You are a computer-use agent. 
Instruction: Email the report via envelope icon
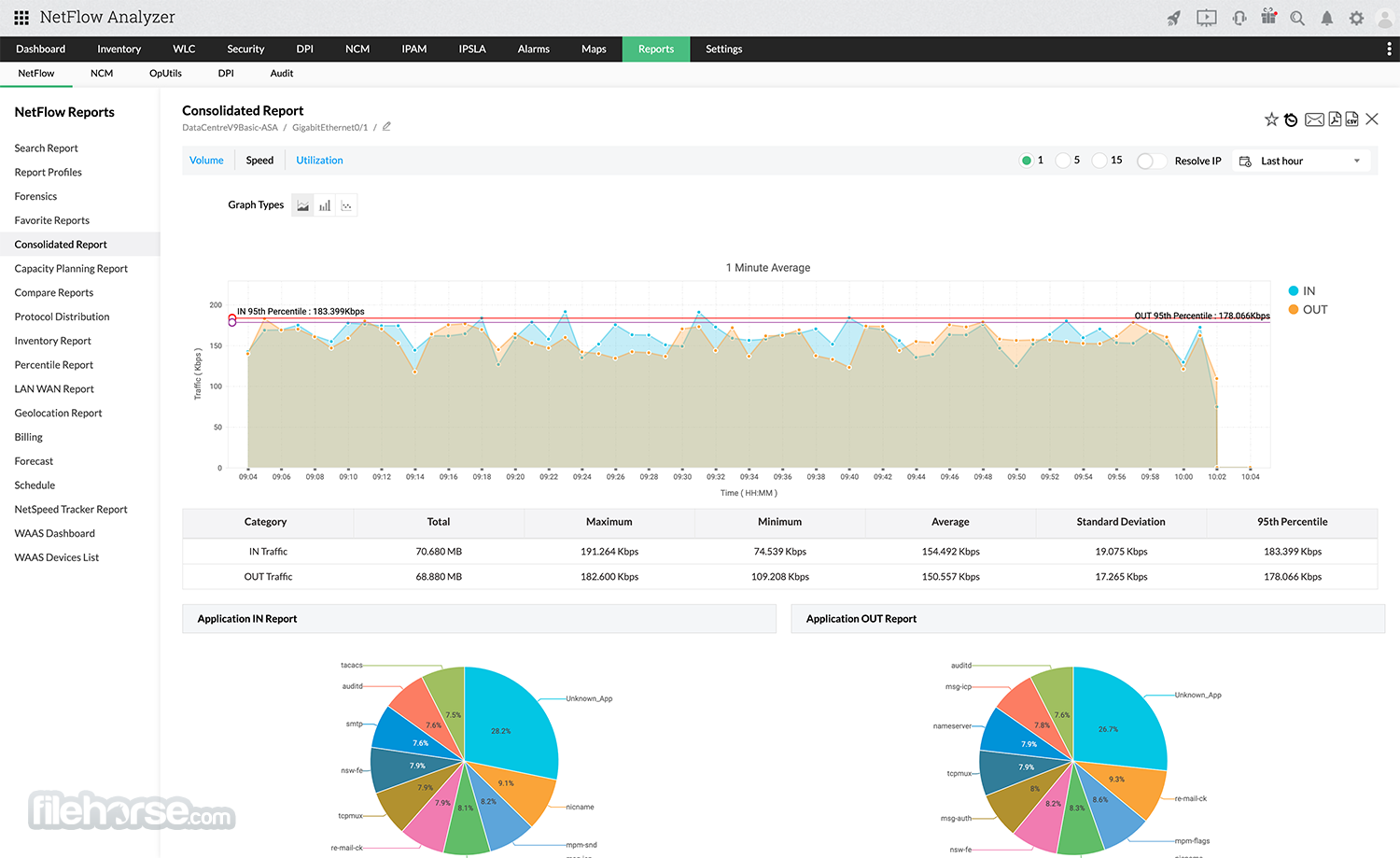click(x=1314, y=120)
